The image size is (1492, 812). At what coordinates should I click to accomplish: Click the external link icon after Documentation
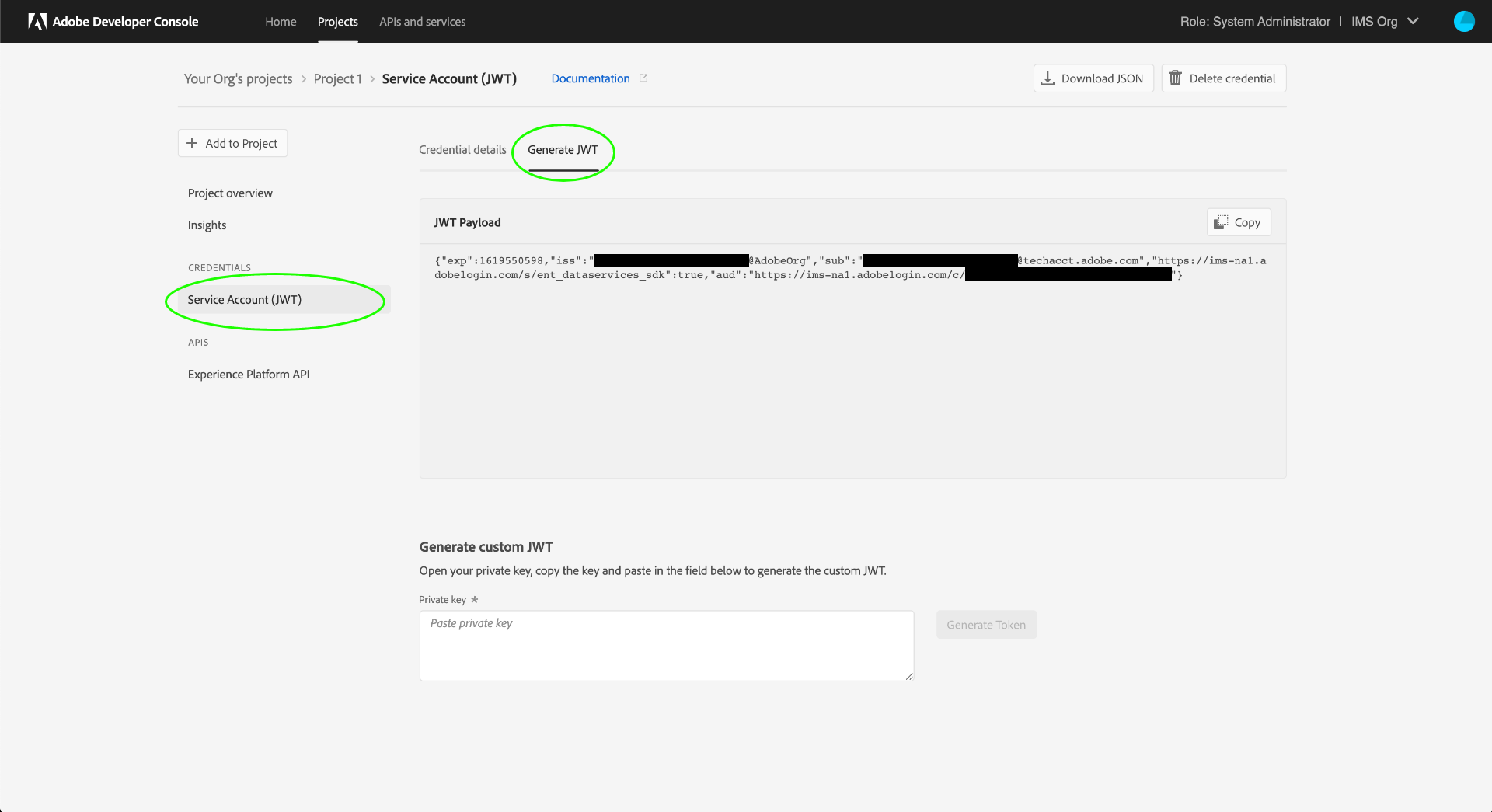tap(643, 78)
